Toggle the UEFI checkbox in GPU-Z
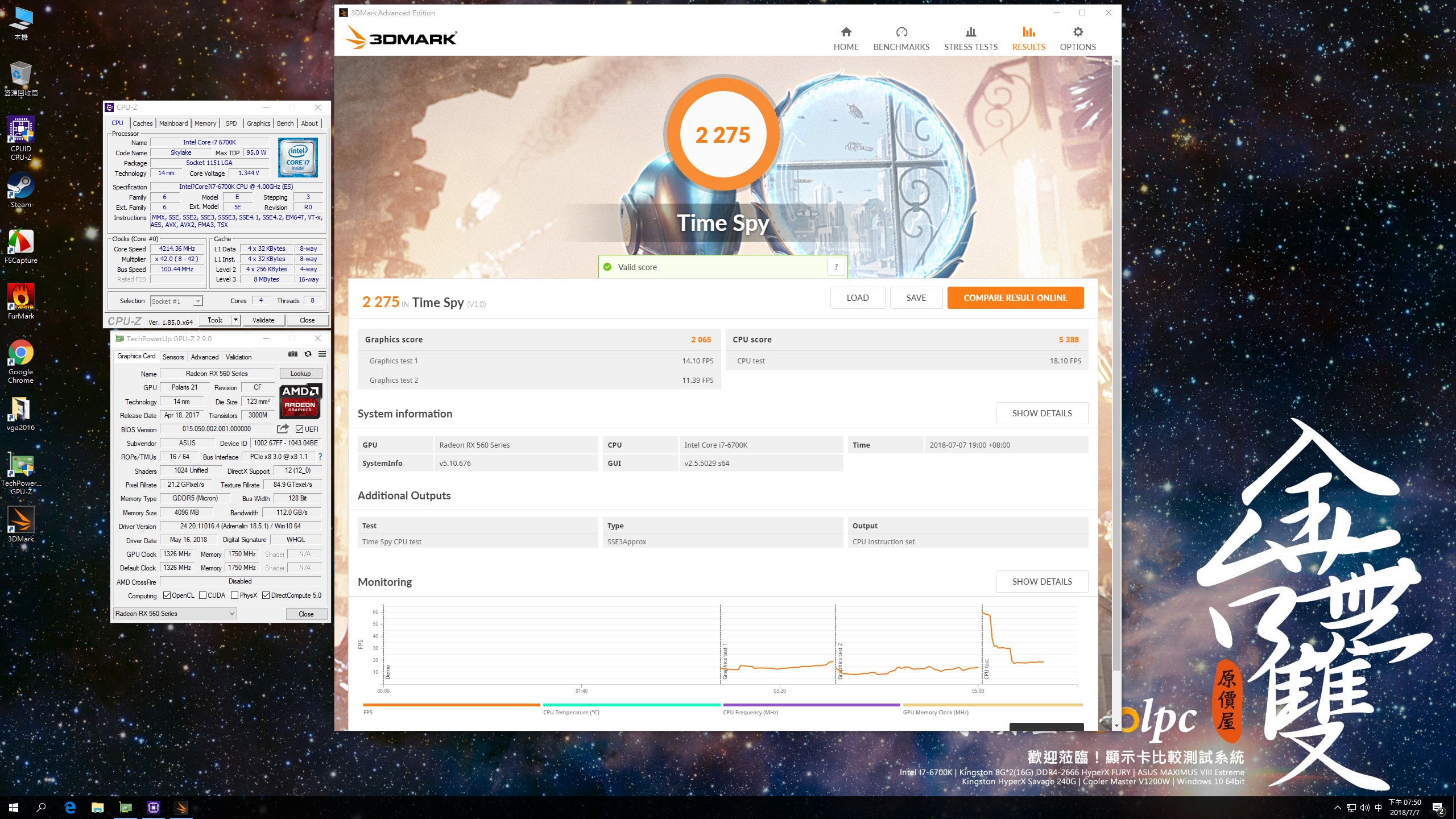 [299, 429]
